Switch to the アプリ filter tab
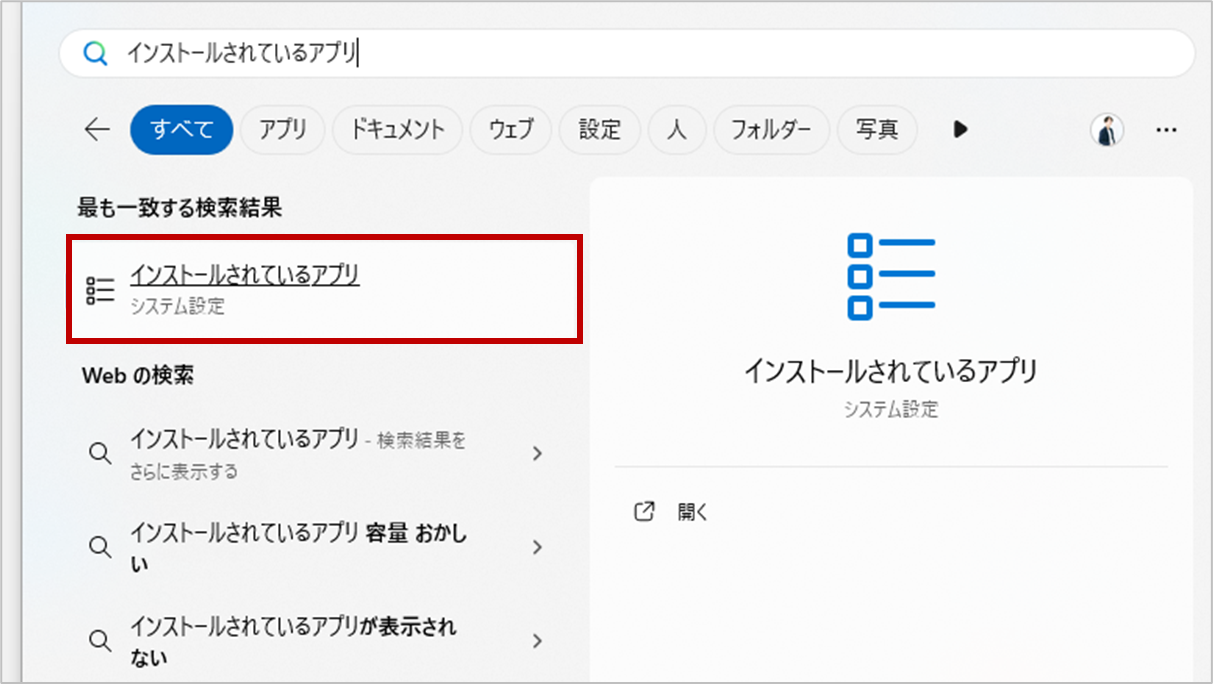This screenshot has width=1213, height=684. [x=282, y=129]
